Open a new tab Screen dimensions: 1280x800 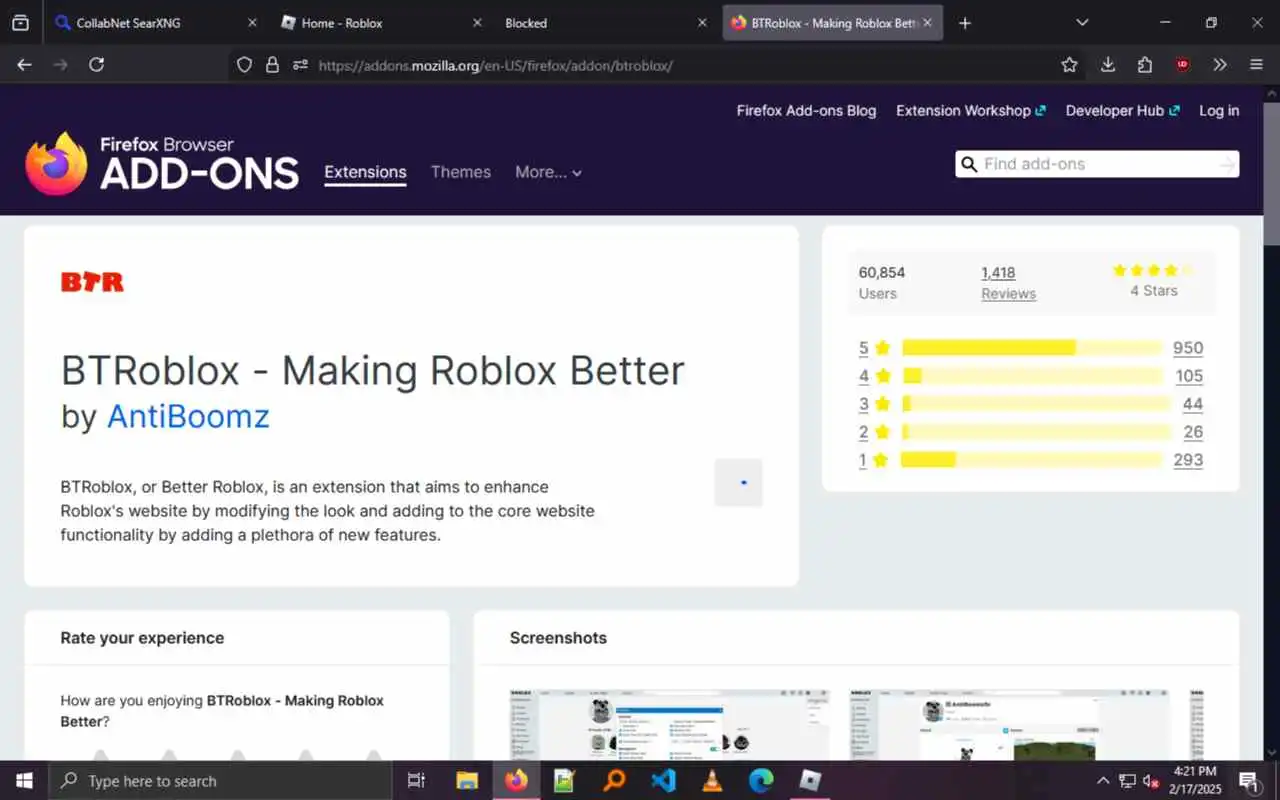[964, 23]
